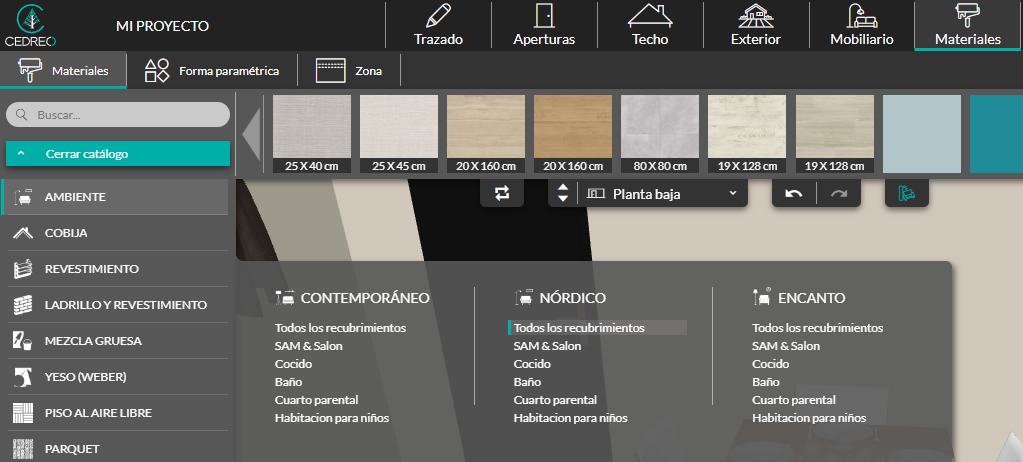Collapse with the Cerrar catálogo button
The image size is (1023, 462).
118,154
